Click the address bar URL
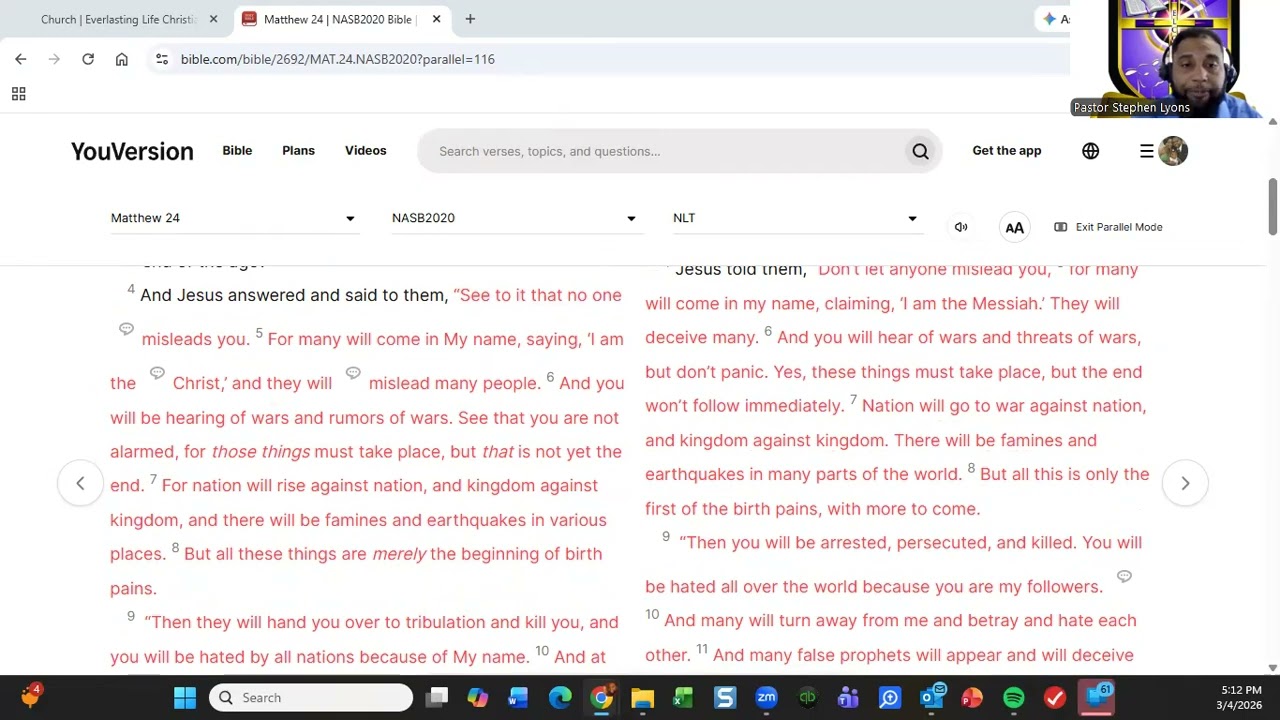Screen dimensions: 1280x720 (x=338, y=59)
